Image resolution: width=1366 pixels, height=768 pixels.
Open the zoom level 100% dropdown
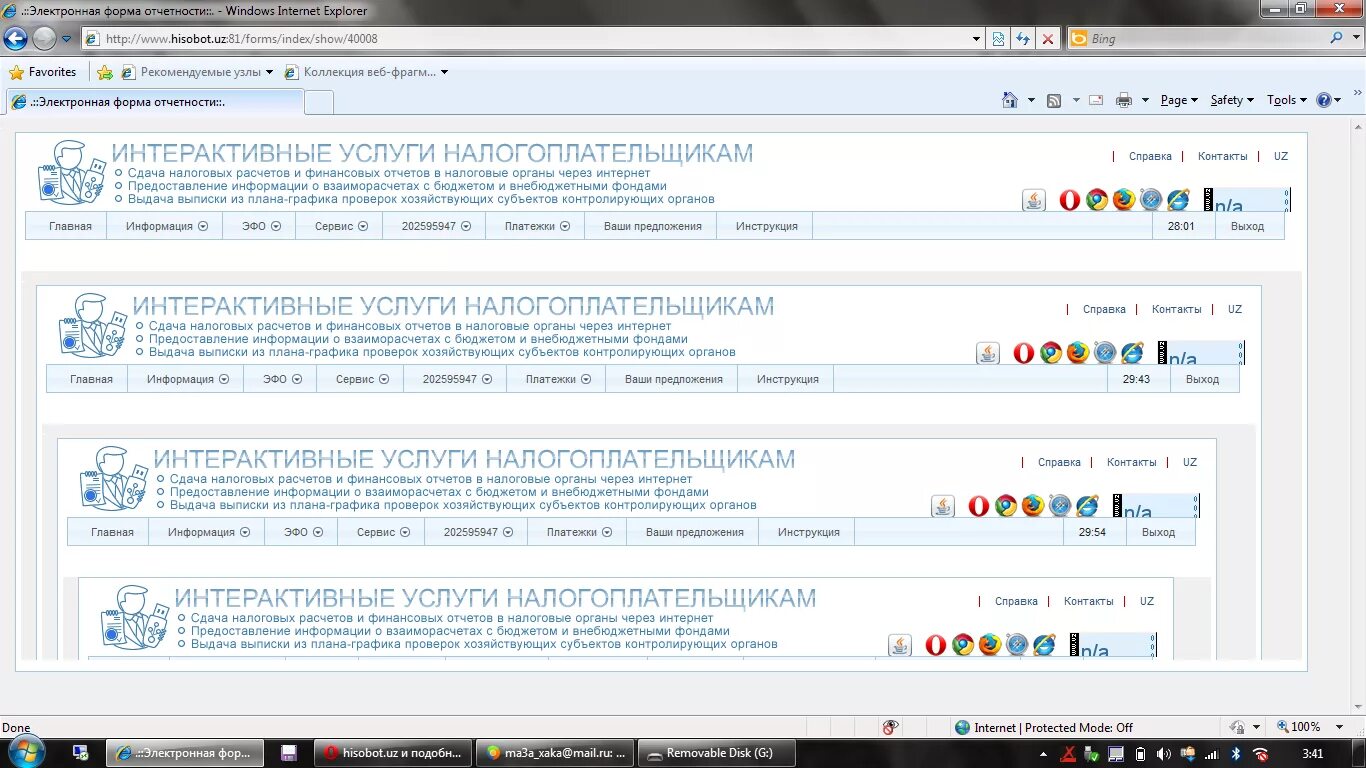tap(1340, 727)
